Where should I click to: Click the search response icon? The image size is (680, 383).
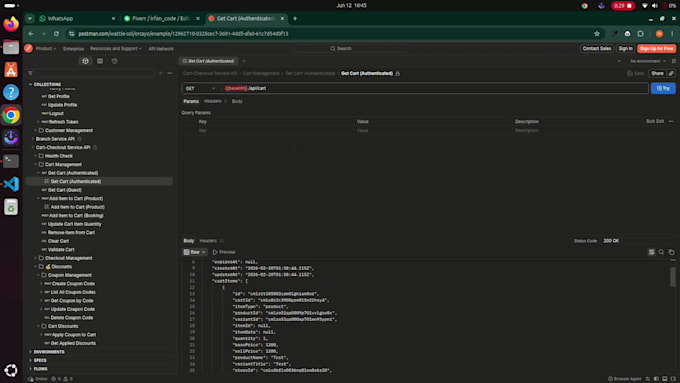pos(661,252)
